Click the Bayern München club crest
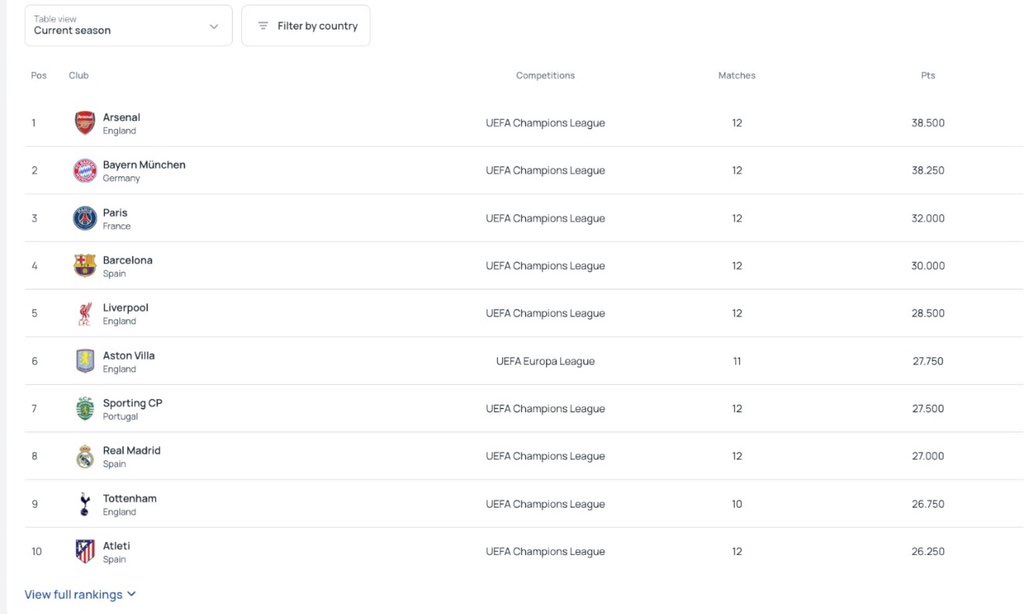The height and width of the screenshot is (614, 1024). [x=85, y=170]
